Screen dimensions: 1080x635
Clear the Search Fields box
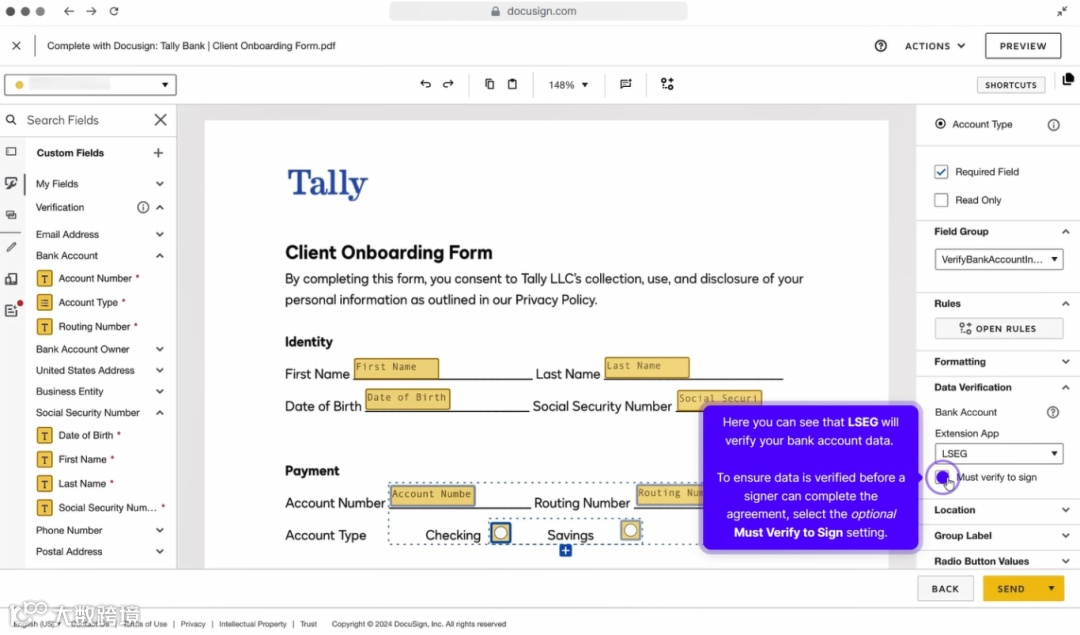(160, 120)
